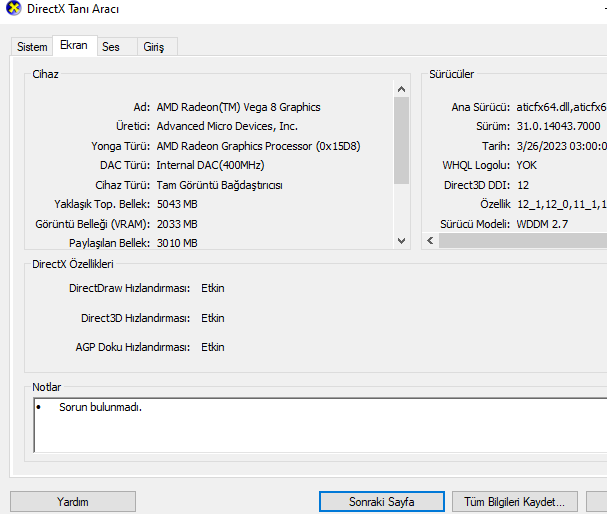Click the aticfx64.dll main driver value
Viewport: 607px width, 514px height.
point(562,107)
